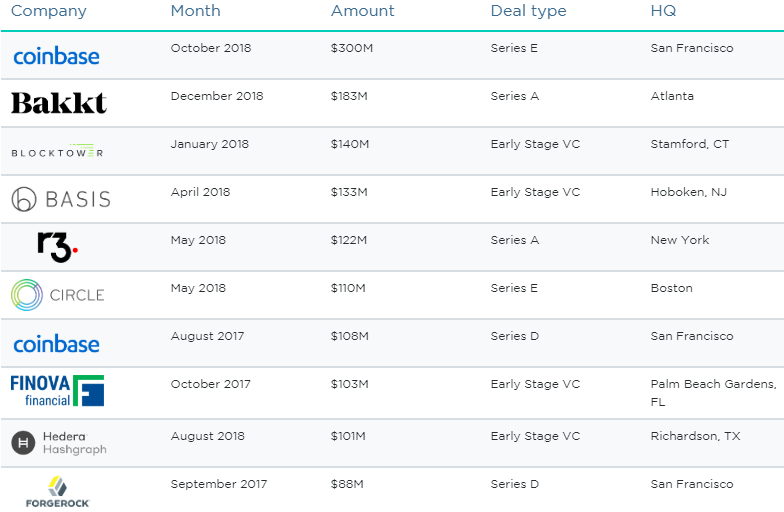The width and height of the screenshot is (784, 512).
Task: Select the HQ column header
Action: click(x=664, y=10)
